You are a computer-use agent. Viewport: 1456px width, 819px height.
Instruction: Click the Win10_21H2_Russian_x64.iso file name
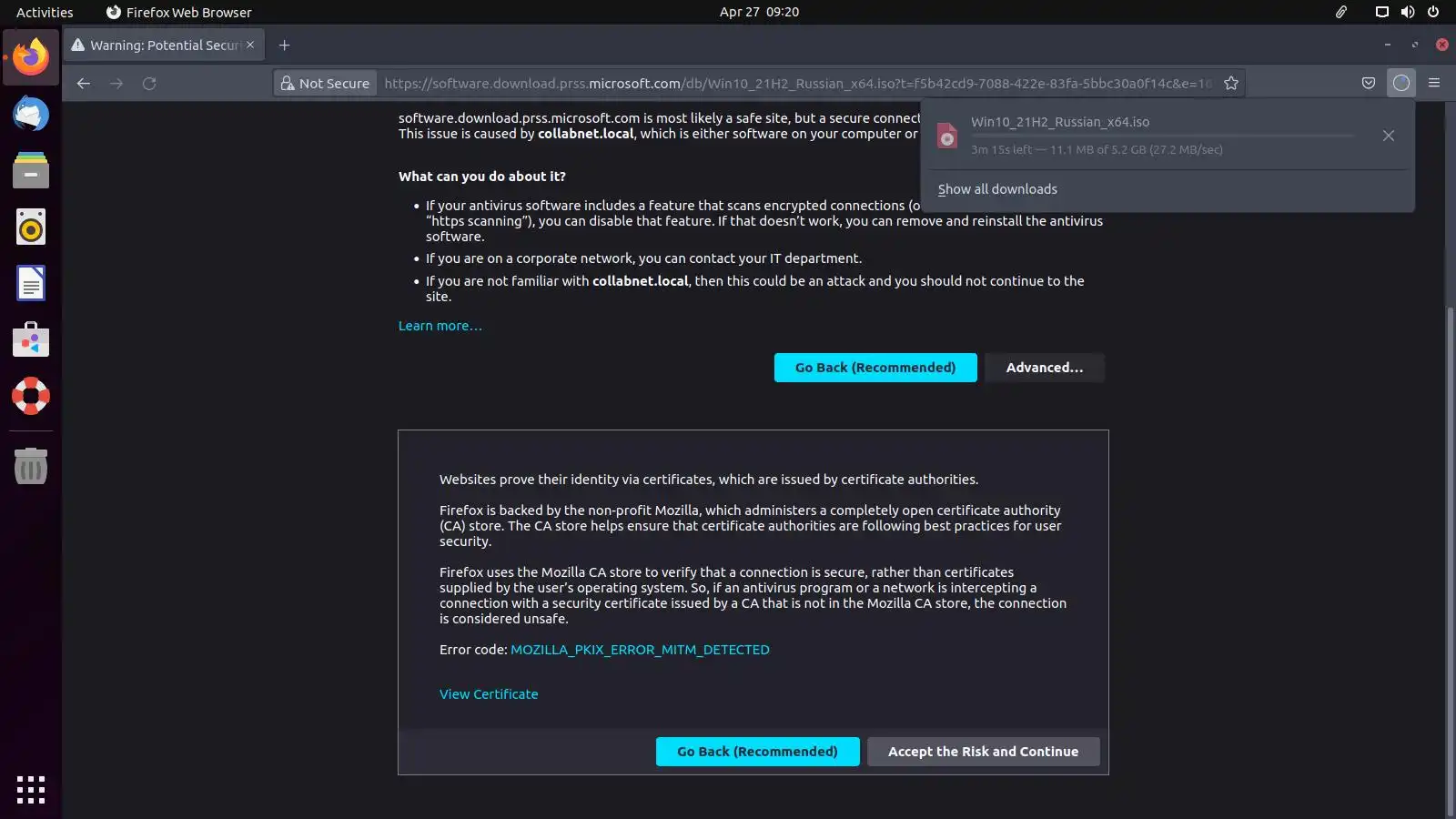pyautogui.click(x=1060, y=122)
